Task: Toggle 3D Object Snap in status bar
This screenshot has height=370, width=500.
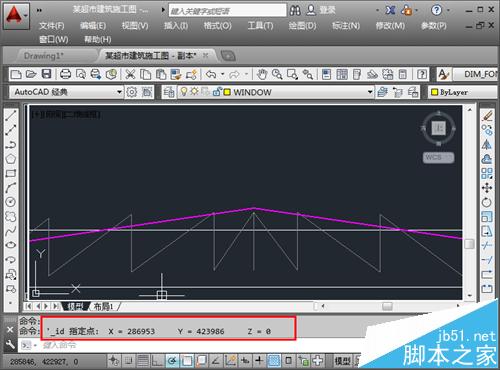Action: (x=201, y=361)
